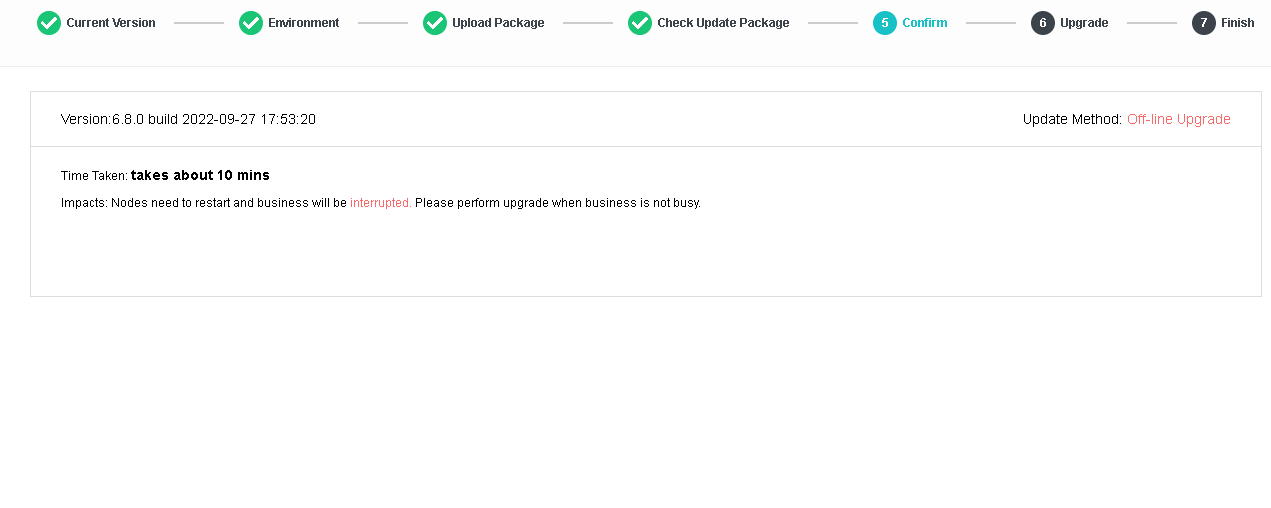Select the Current Version step label
Viewport: 1271px width, 508px height.
111,23
